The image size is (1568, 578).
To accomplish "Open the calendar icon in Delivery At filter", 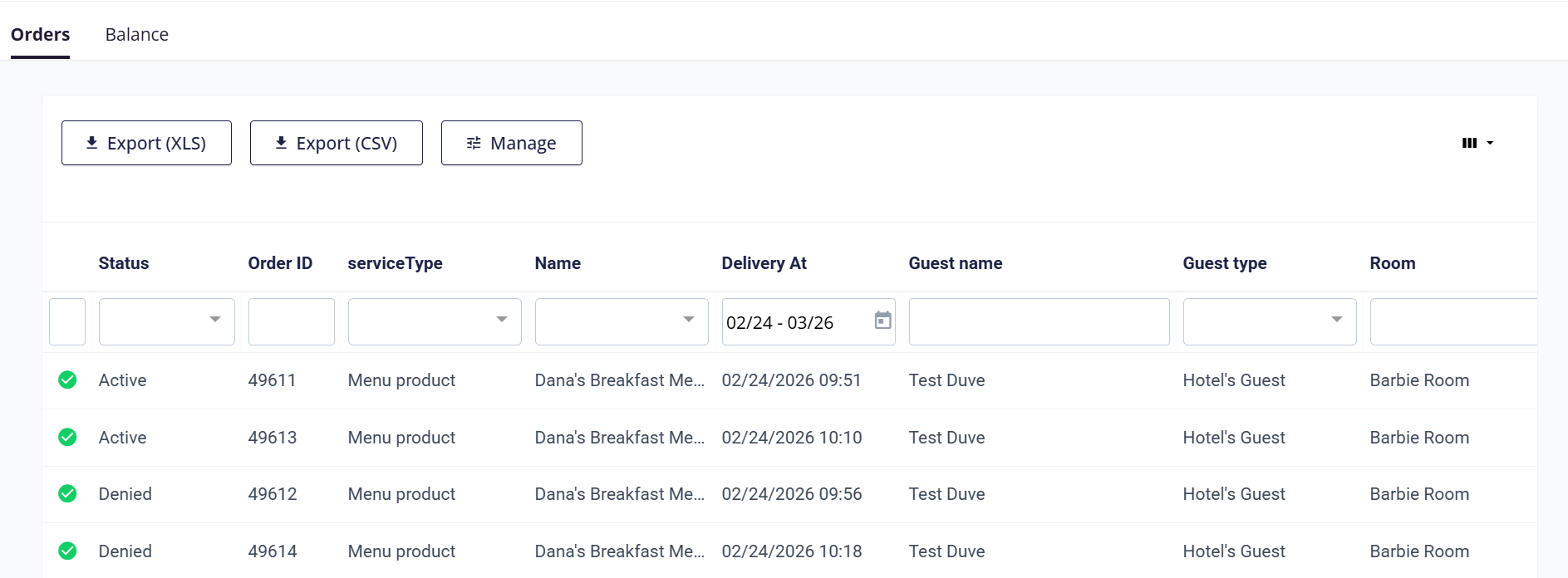I will (882, 321).
